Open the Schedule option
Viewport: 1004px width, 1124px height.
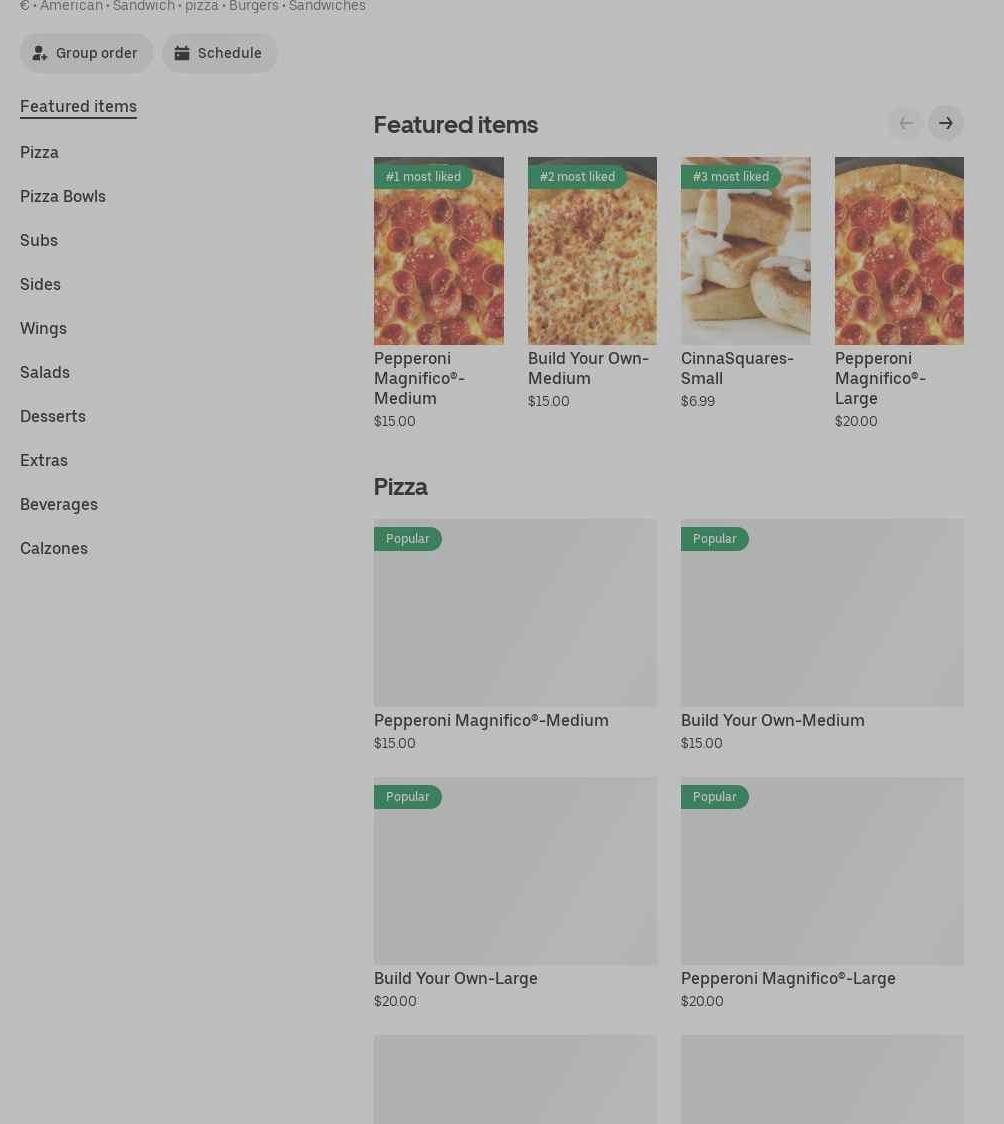219,53
